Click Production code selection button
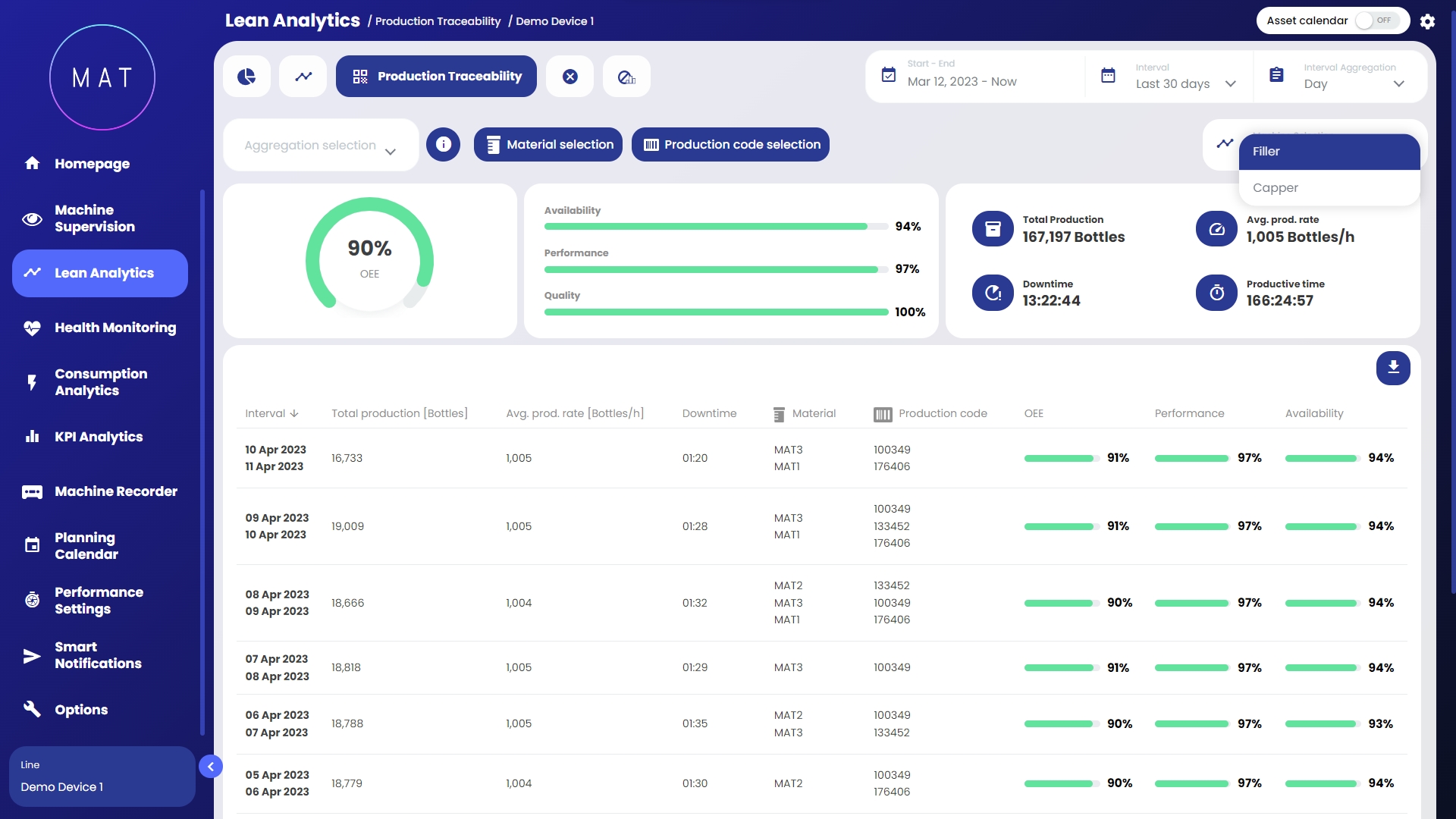The image size is (1456, 819). tap(730, 144)
